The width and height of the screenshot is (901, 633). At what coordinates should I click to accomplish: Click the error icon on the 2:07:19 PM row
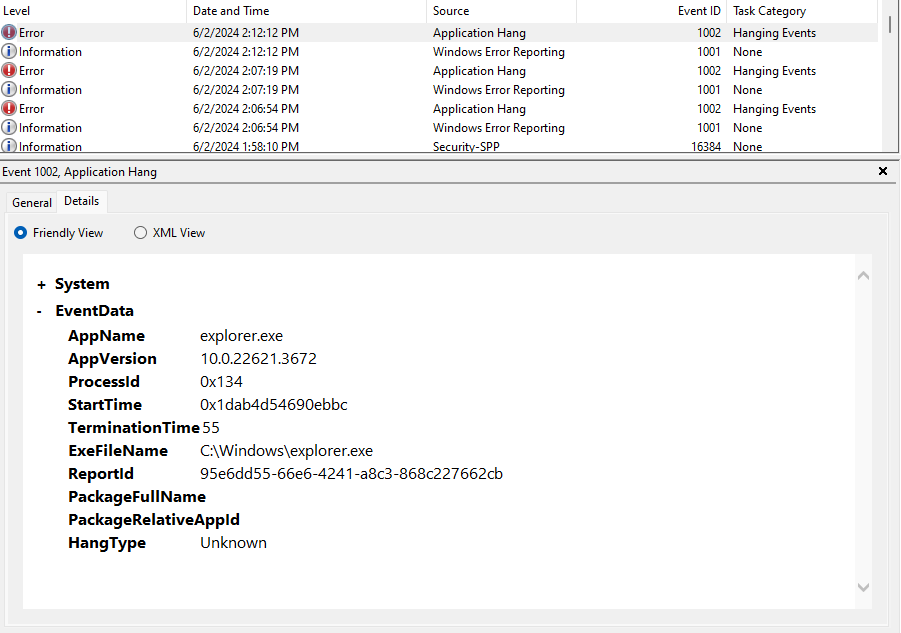pos(9,70)
